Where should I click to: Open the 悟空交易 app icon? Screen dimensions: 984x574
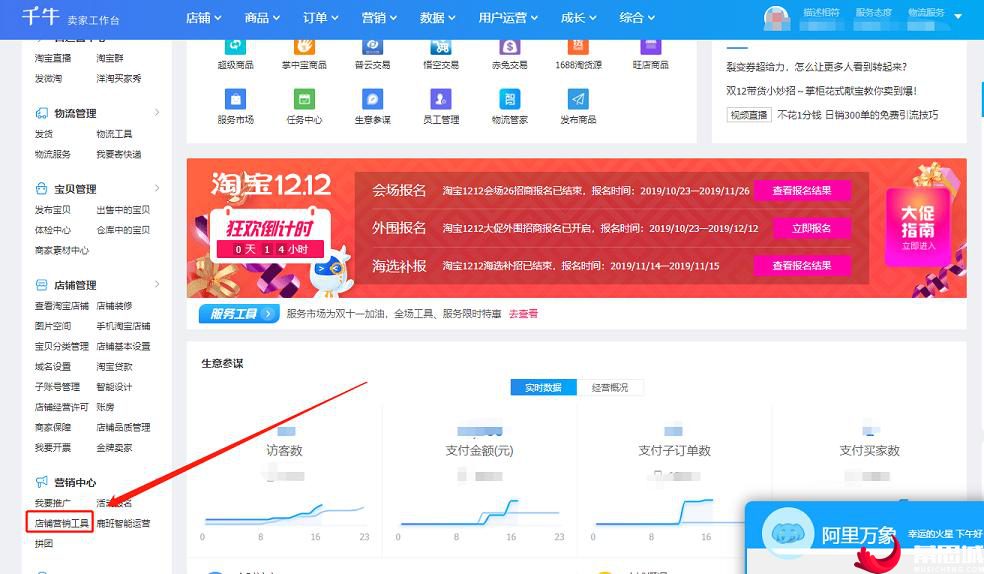(x=441, y=47)
